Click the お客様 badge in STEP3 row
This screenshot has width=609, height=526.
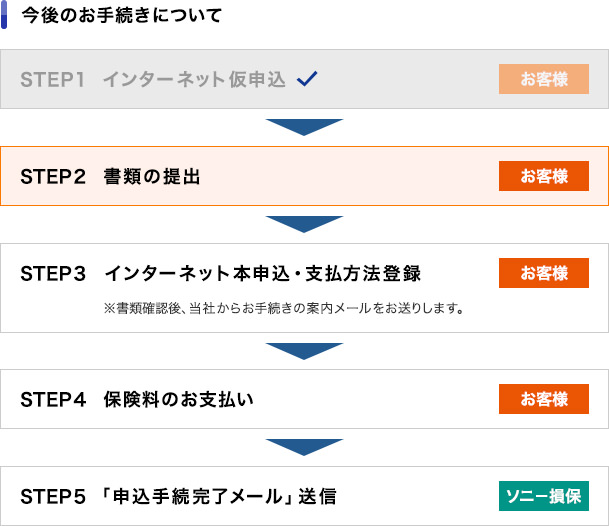pos(544,273)
